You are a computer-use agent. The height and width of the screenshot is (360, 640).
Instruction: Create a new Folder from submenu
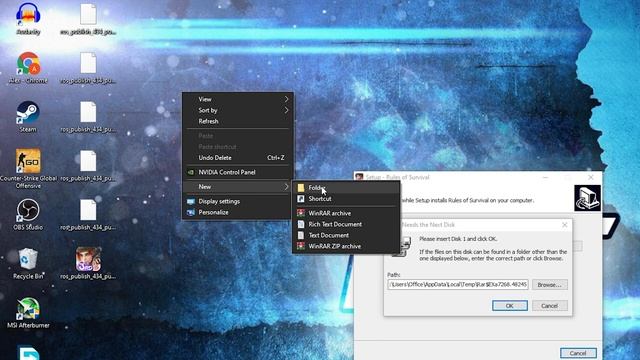click(346, 188)
